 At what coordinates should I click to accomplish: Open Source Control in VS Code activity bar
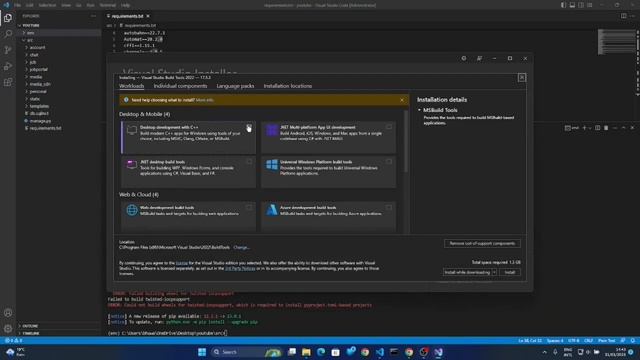8,50
